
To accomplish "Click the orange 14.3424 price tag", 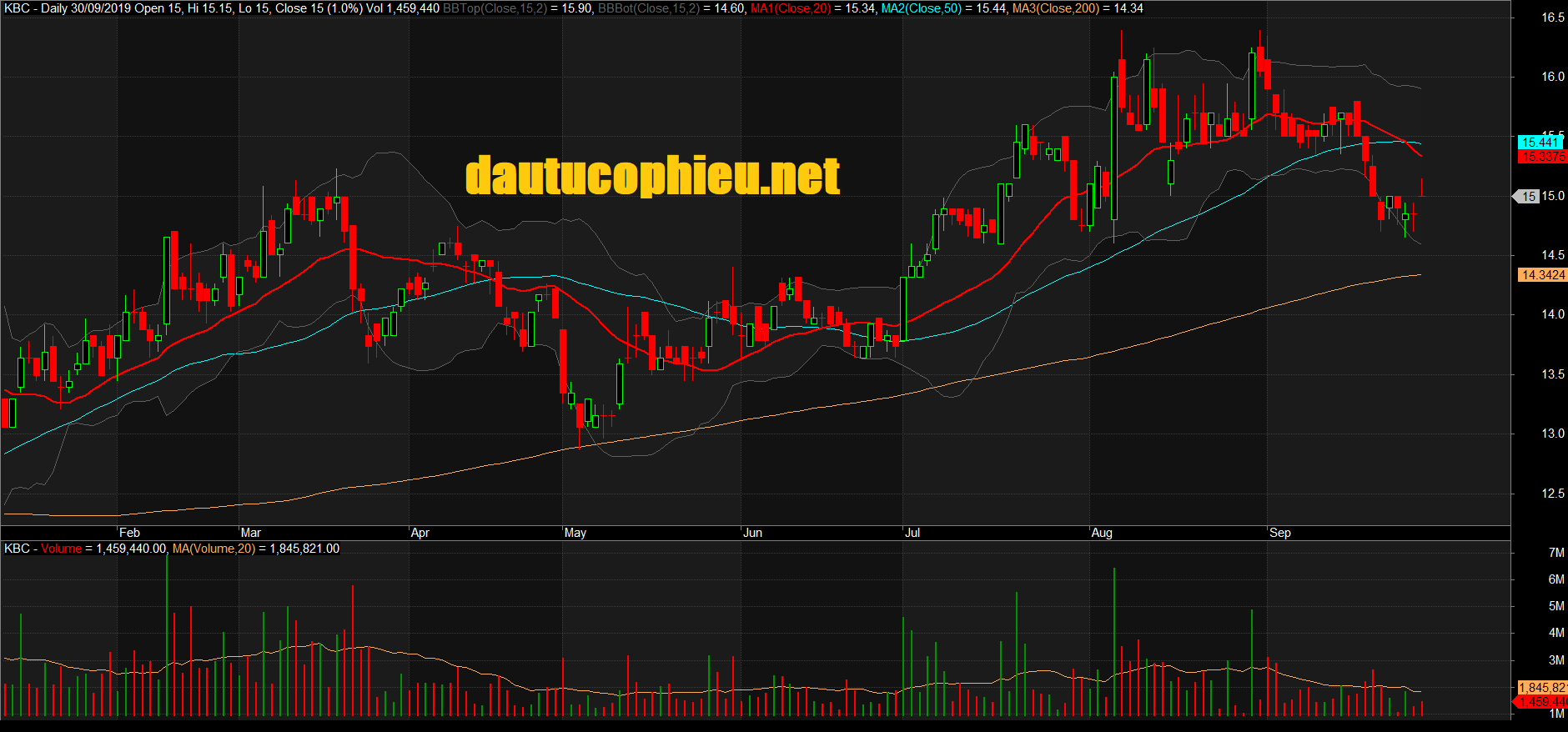I will pos(1542,275).
